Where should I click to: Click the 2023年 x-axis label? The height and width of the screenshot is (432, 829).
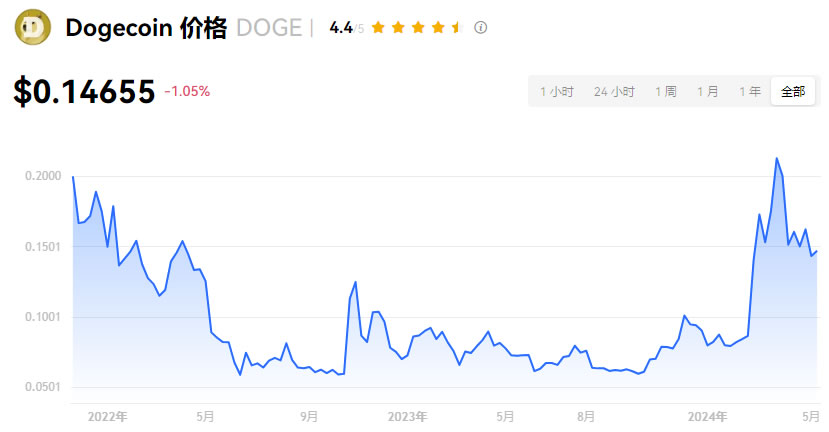coord(407,417)
